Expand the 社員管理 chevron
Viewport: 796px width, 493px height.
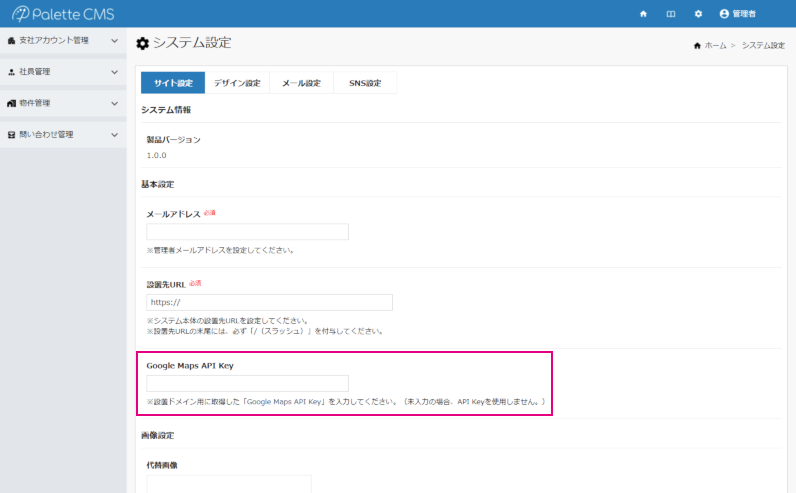pos(115,72)
